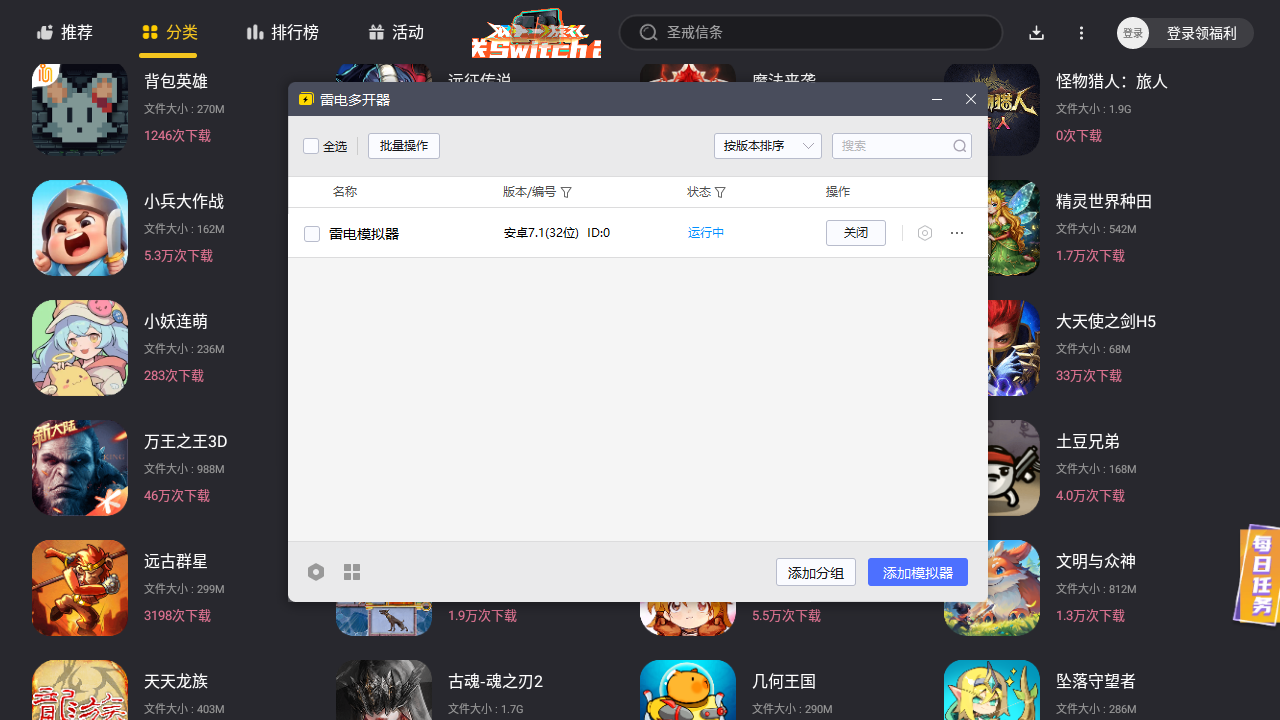
Task: Open the vertical three-dot menu in top bar
Action: [1081, 32]
